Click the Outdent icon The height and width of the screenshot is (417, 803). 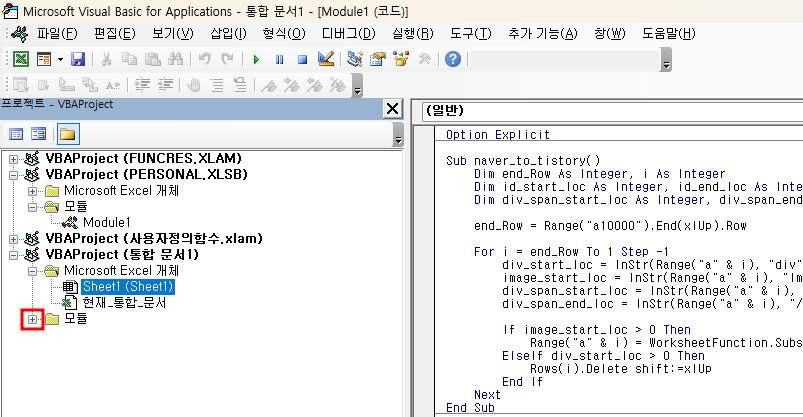(x=165, y=85)
